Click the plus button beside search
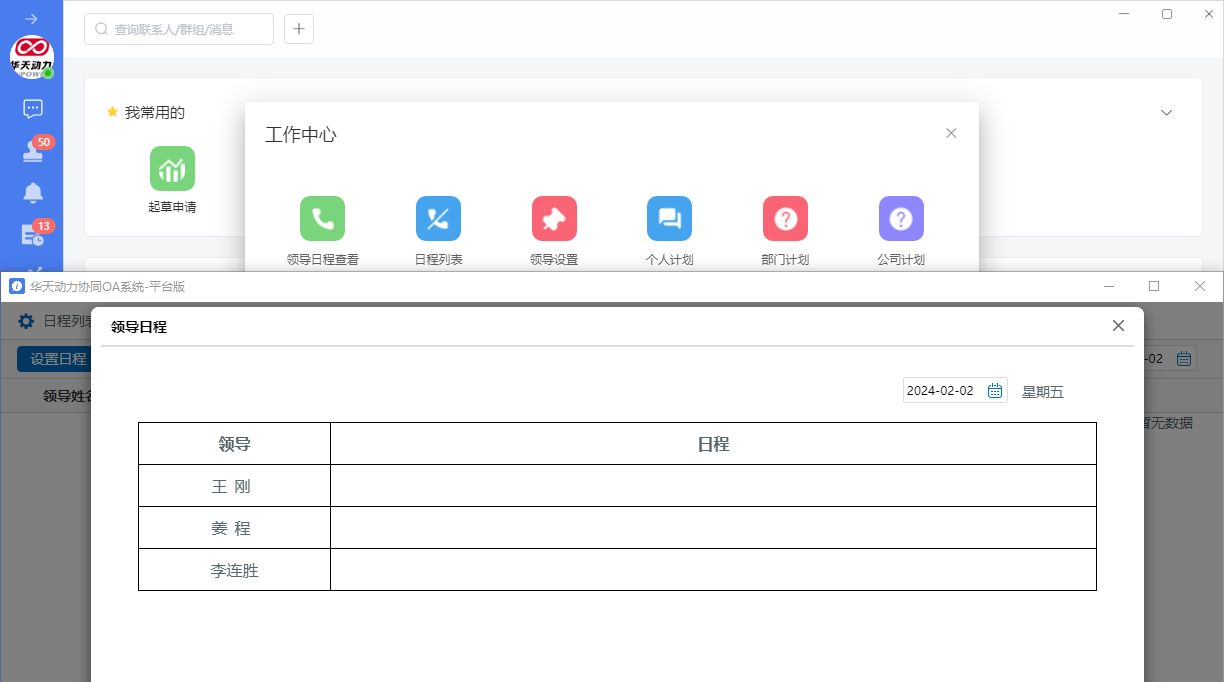1224x682 pixels. [x=299, y=29]
